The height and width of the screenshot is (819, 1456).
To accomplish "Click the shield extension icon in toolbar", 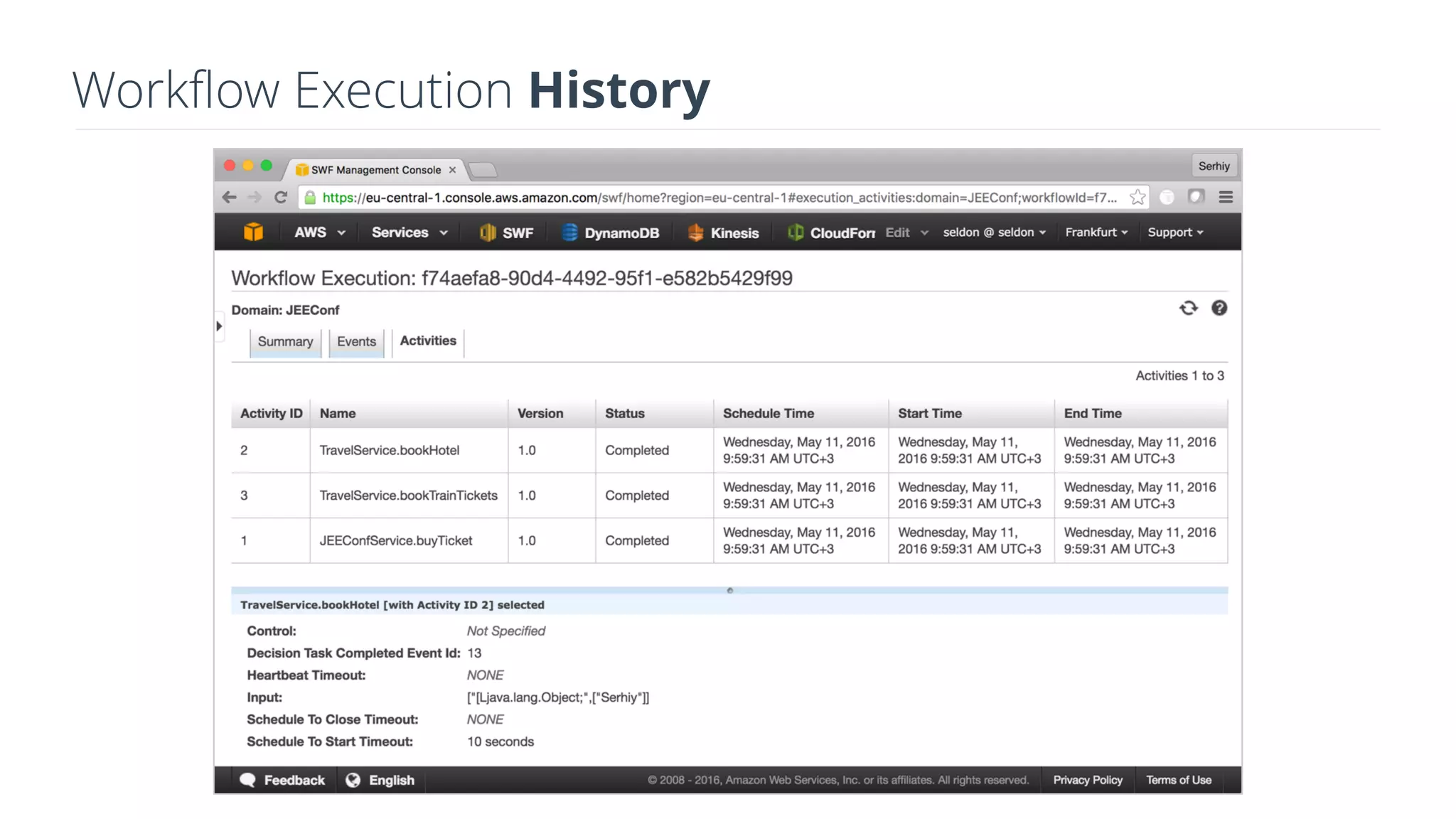I will [x=1197, y=197].
